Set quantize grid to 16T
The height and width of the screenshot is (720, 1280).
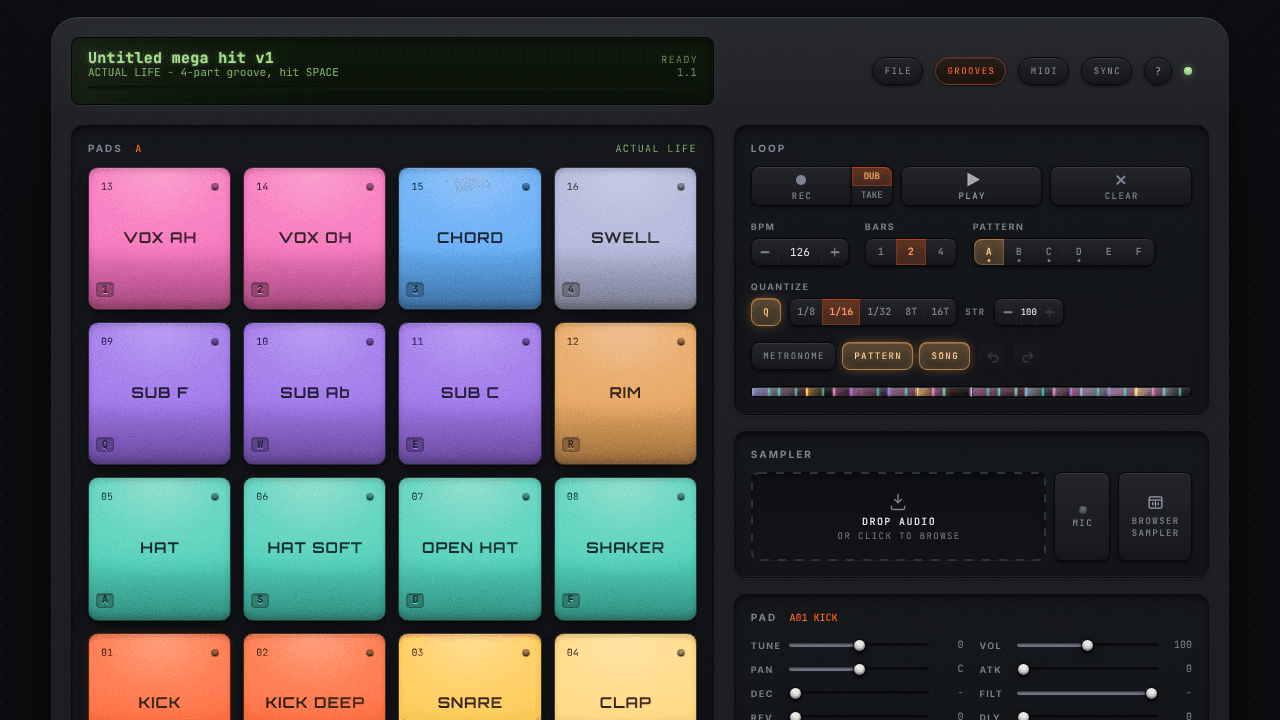[940, 312]
